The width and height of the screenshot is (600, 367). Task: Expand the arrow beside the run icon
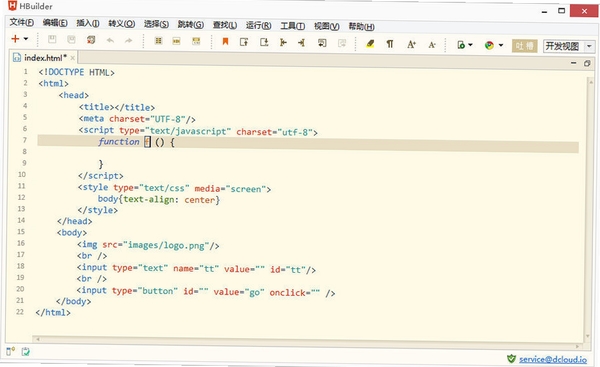click(470, 45)
